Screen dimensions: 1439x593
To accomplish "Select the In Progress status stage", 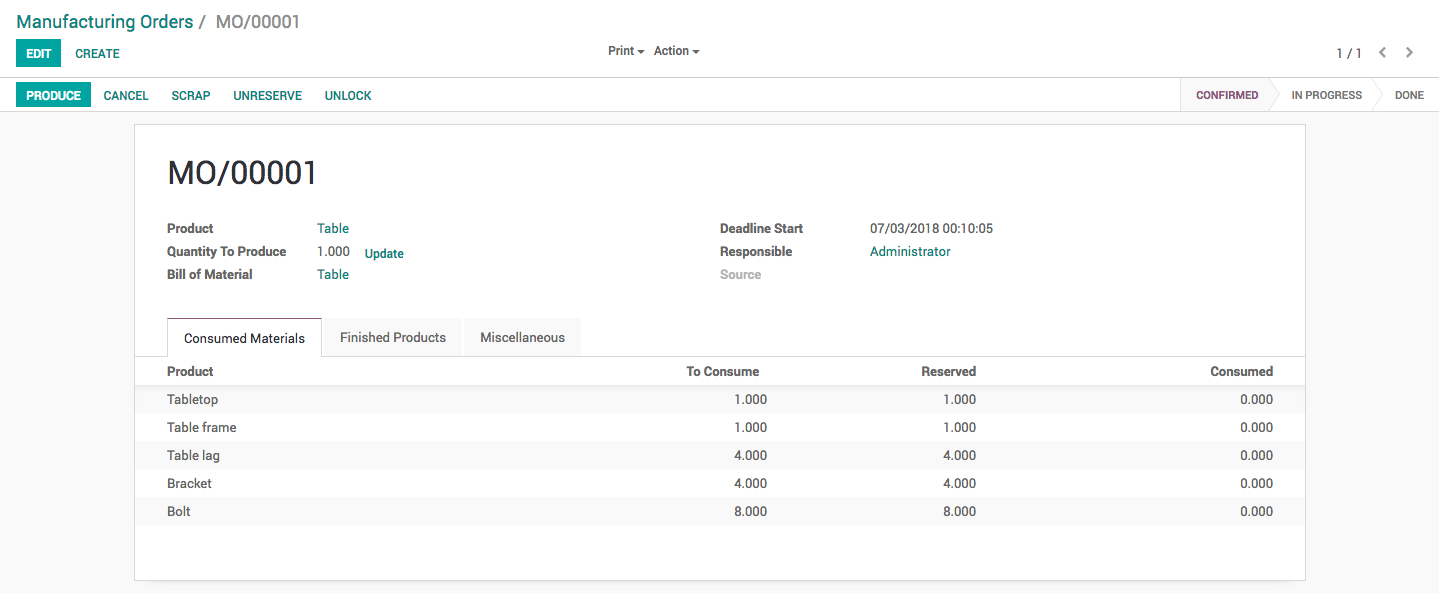I will click(1326, 96).
